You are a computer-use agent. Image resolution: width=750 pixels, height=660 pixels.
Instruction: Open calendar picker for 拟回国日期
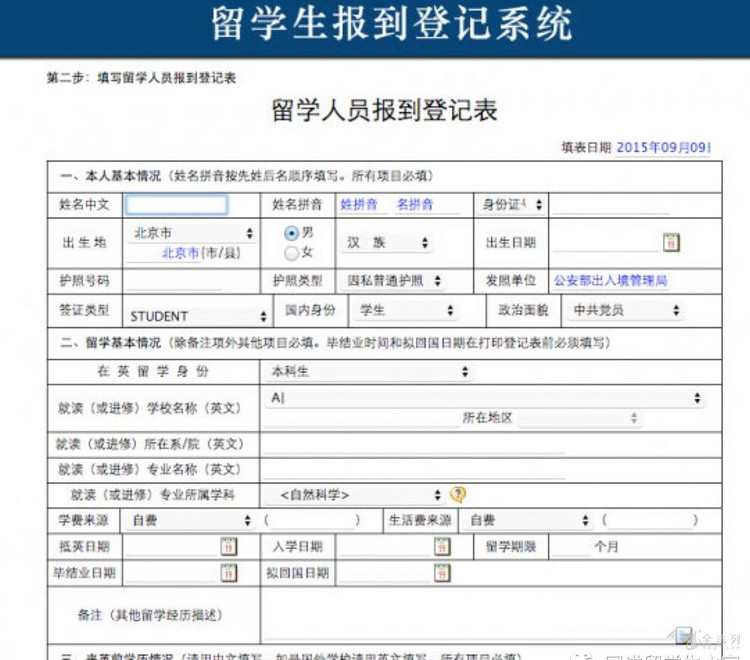click(x=442, y=573)
